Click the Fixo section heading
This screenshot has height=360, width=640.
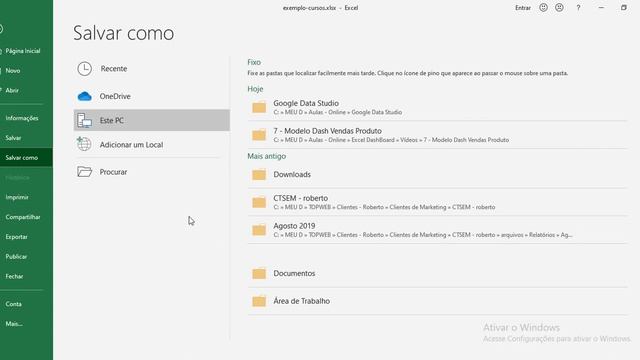point(254,62)
